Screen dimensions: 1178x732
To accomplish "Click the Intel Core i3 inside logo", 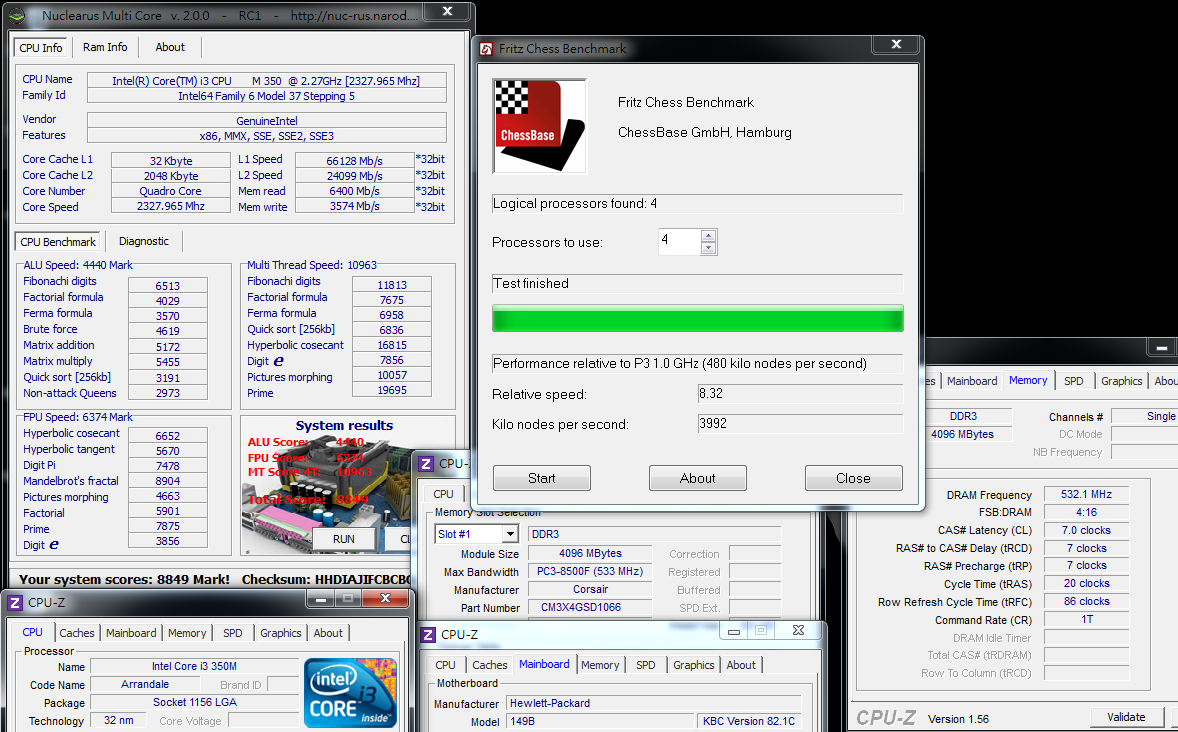I will coord(350,692).
